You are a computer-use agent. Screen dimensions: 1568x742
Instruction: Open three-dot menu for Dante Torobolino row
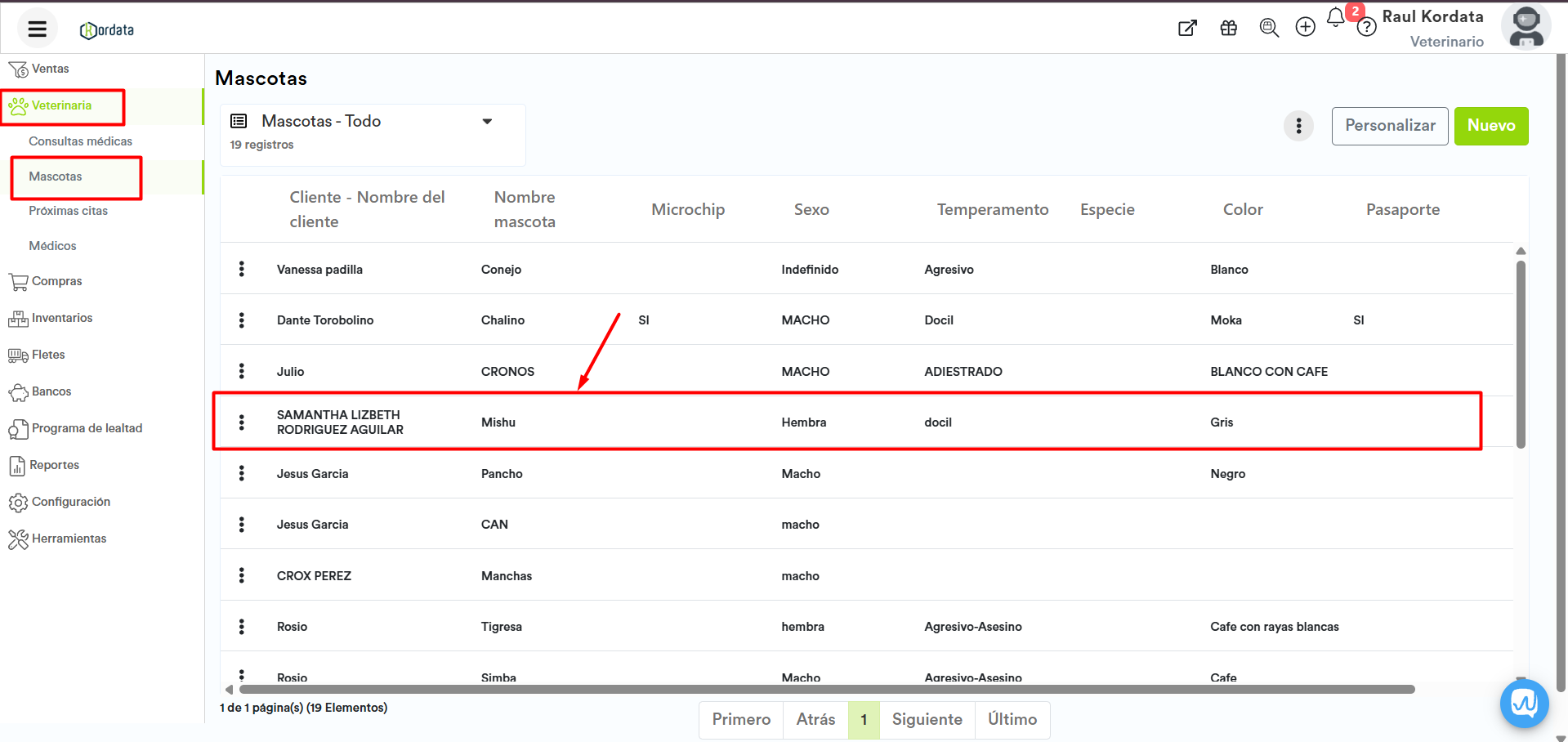(242, 320)
